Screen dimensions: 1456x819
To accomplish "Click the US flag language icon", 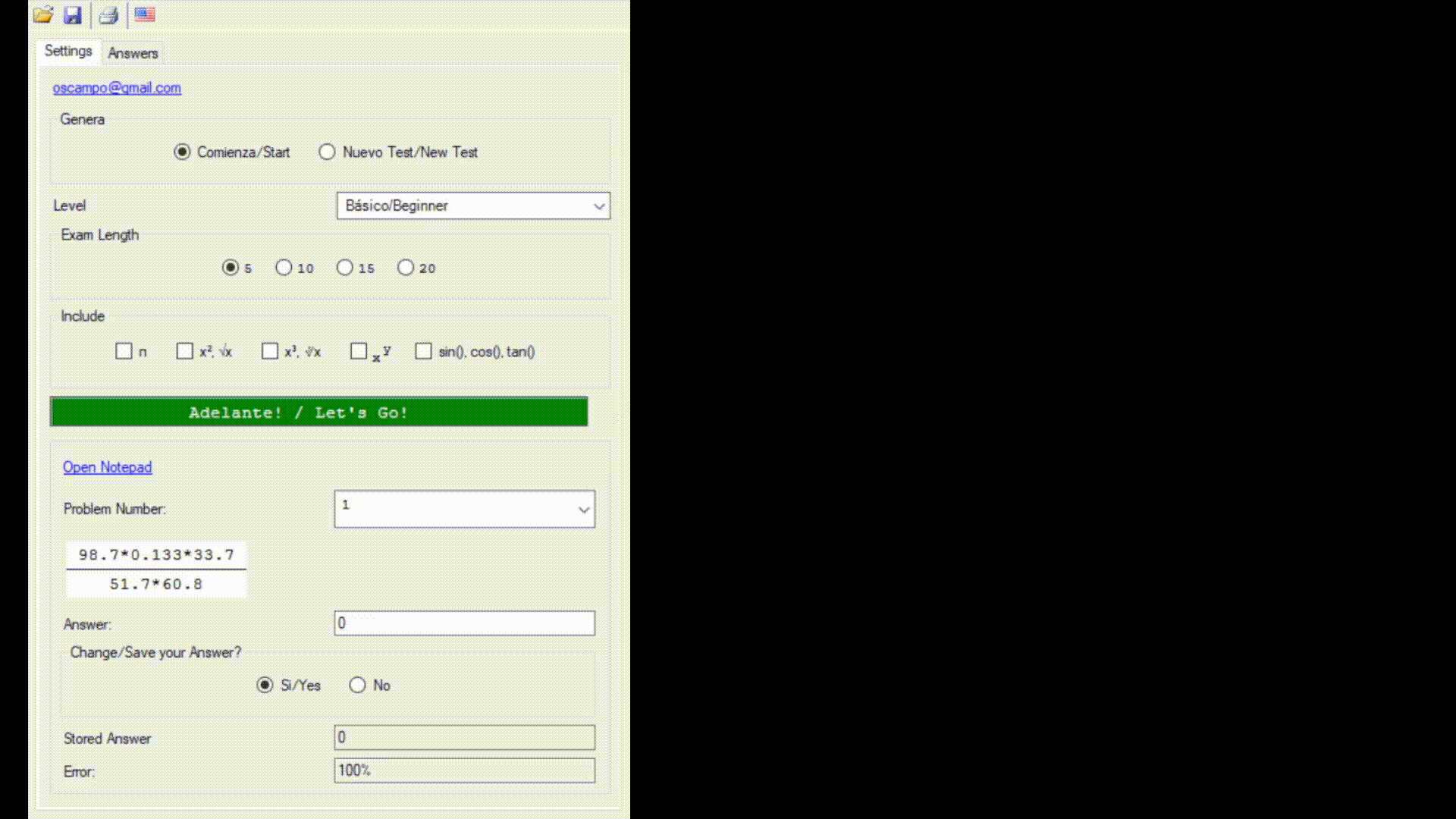I will click(x=145, y=14).
